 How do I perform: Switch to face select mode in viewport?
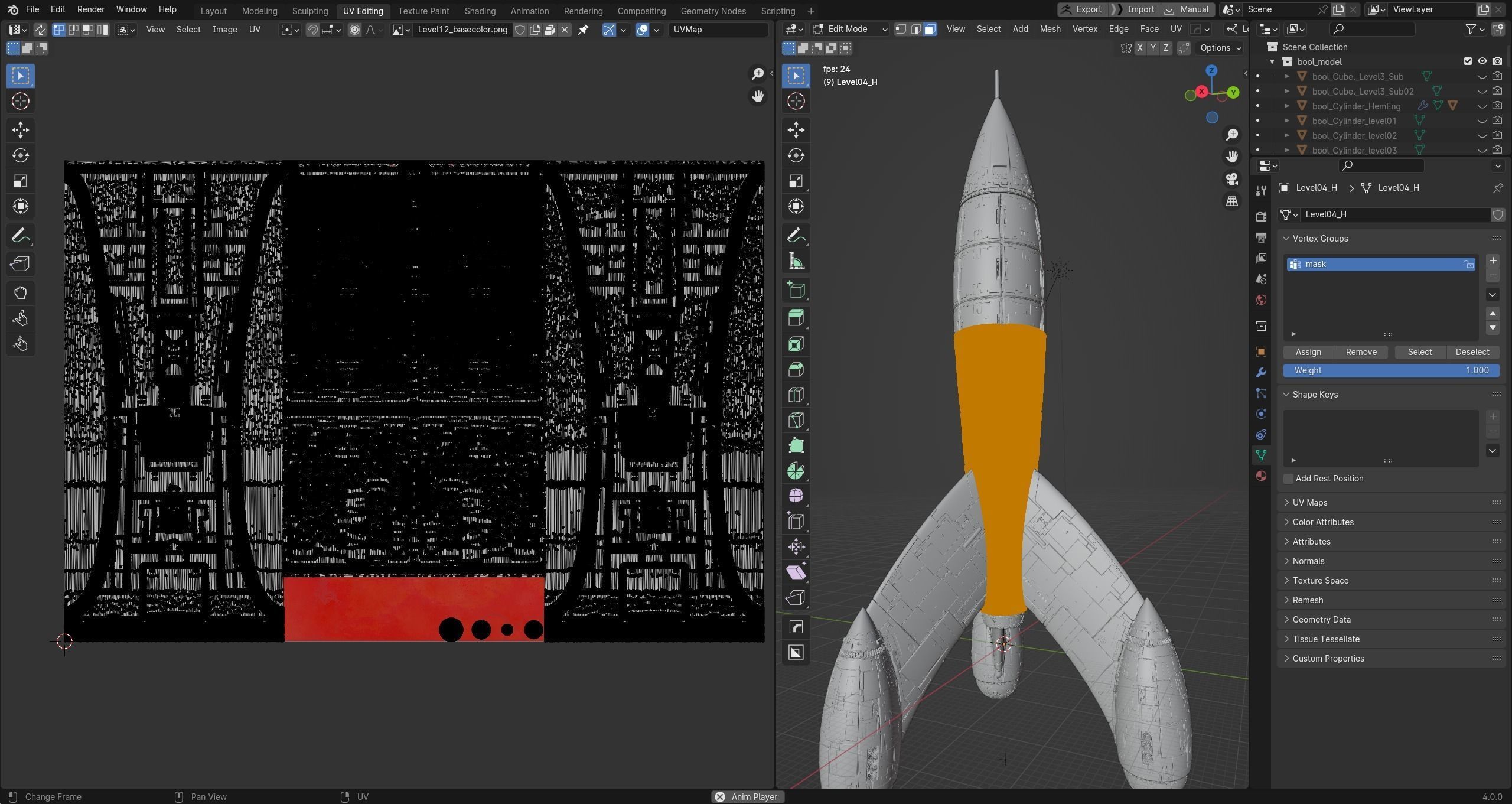[x=930, y=29]
